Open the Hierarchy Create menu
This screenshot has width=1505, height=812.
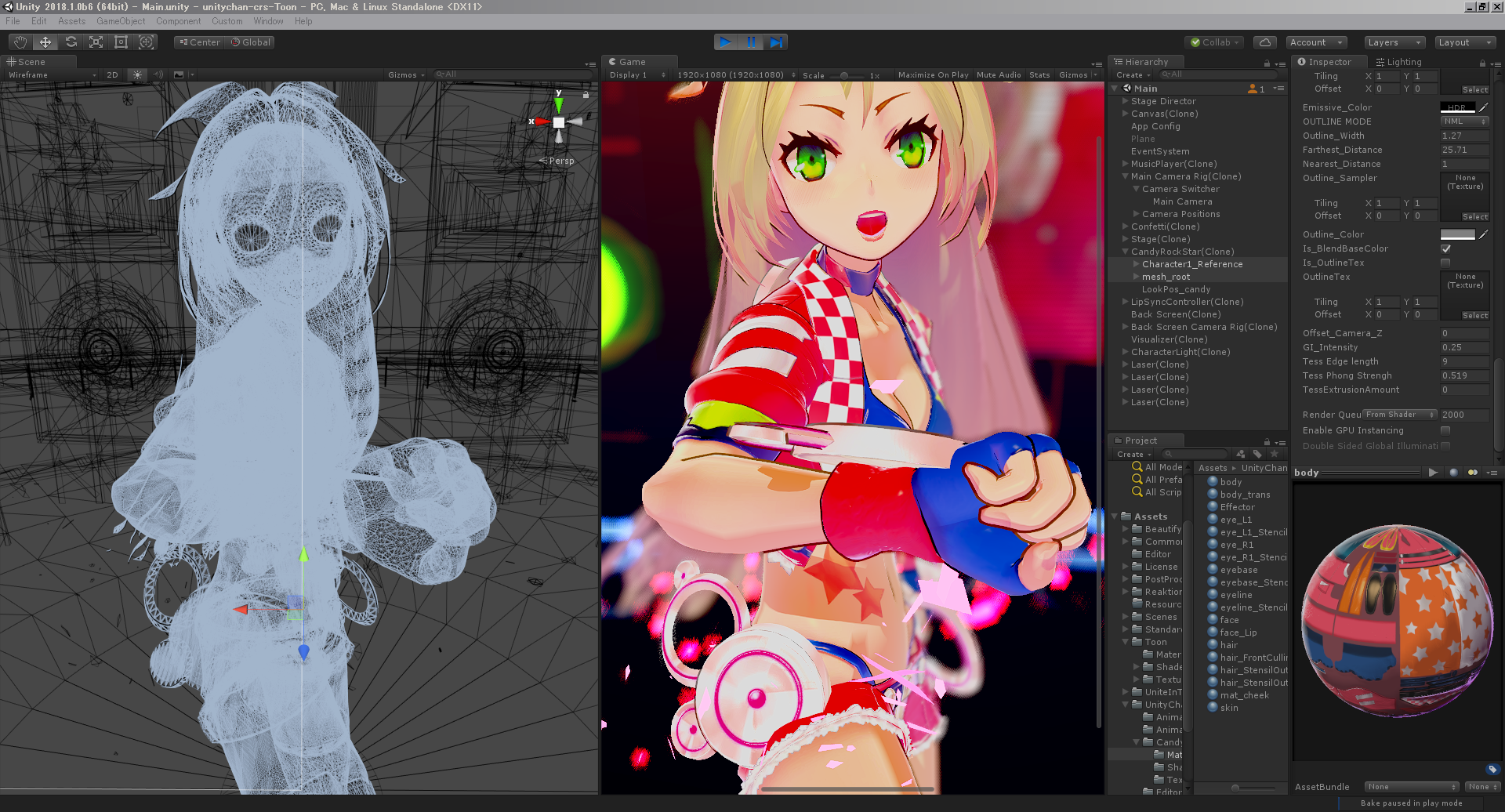[1133, 75]
